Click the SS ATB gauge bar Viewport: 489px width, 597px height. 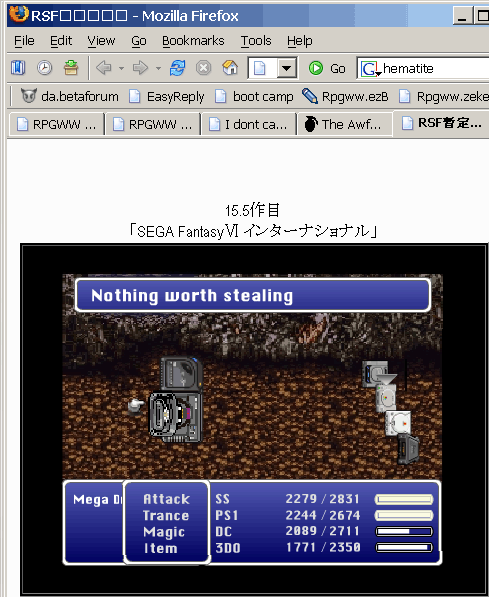(404, 499)
